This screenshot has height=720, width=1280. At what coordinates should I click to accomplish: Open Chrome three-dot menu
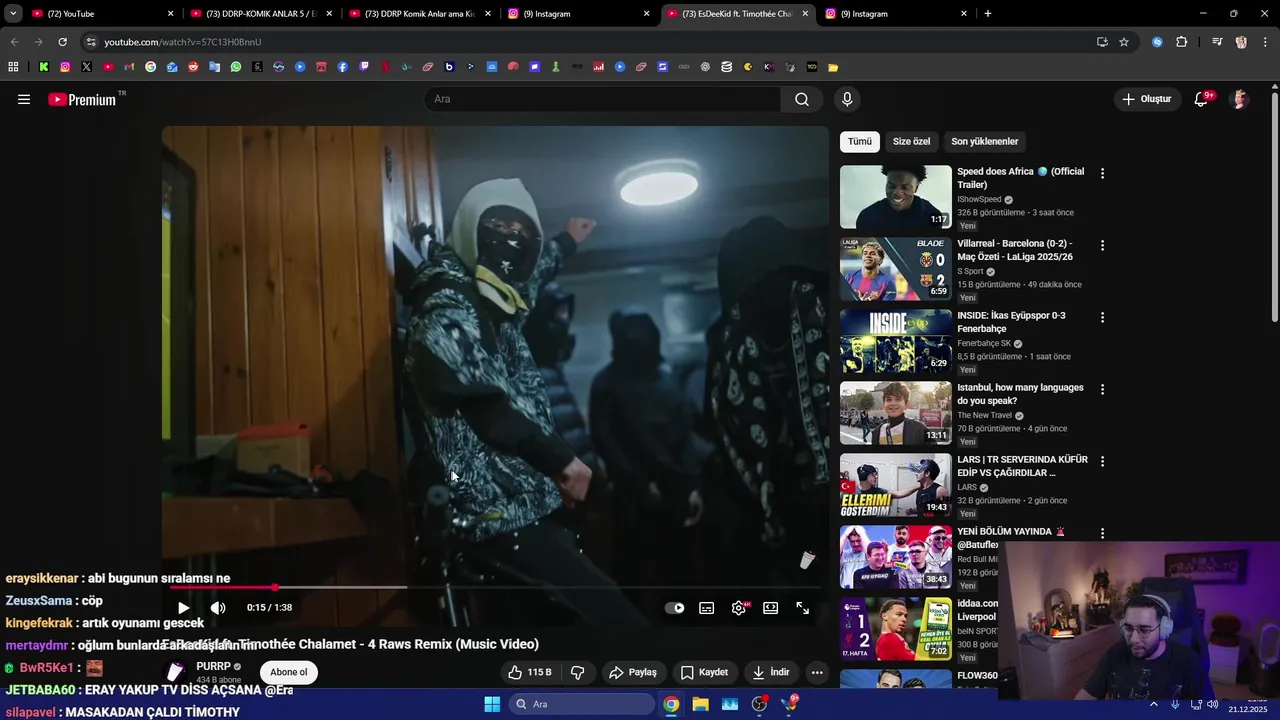pos(1266,42)
